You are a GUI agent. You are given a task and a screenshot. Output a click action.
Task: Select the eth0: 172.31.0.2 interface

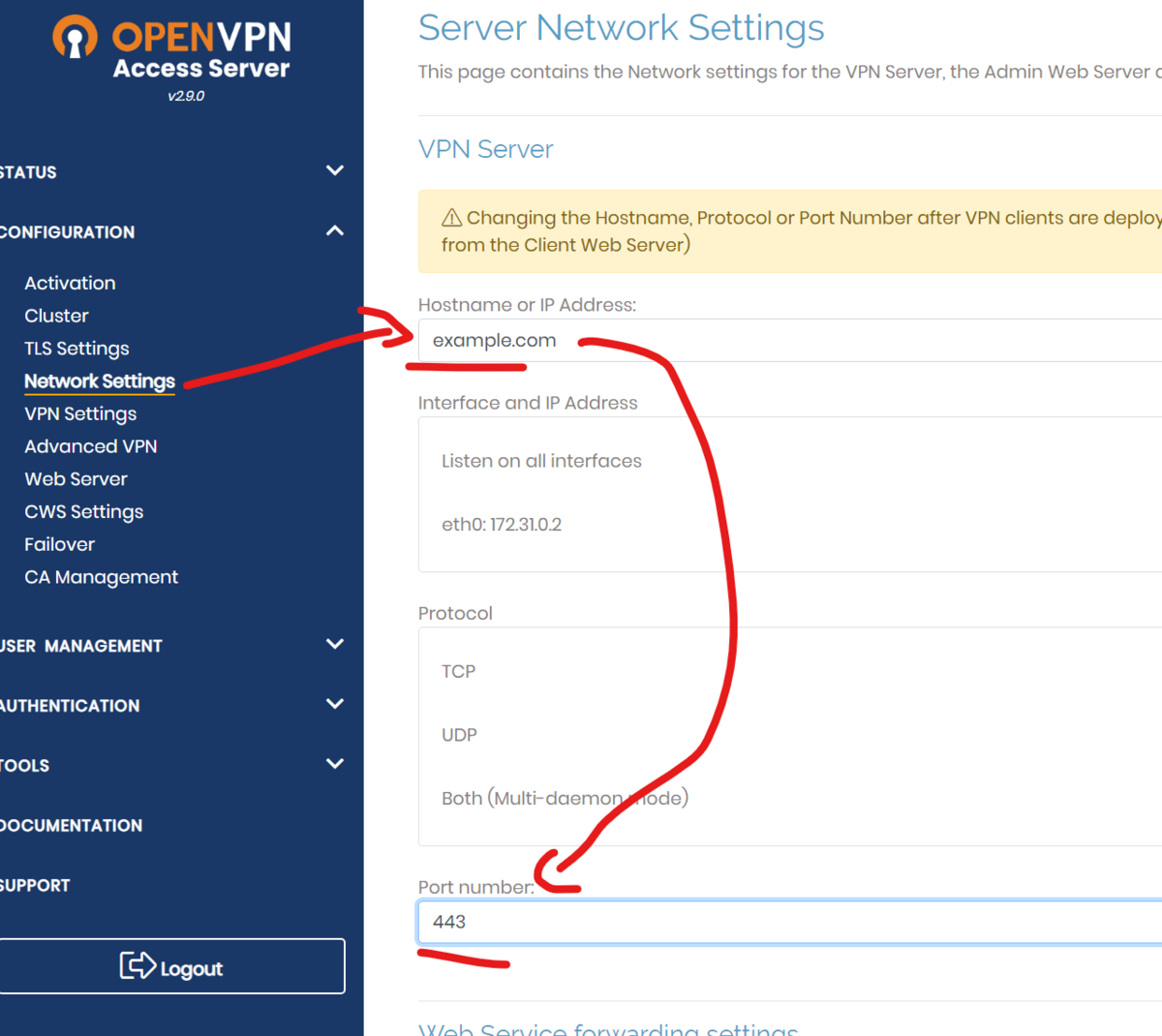(502, 525)
